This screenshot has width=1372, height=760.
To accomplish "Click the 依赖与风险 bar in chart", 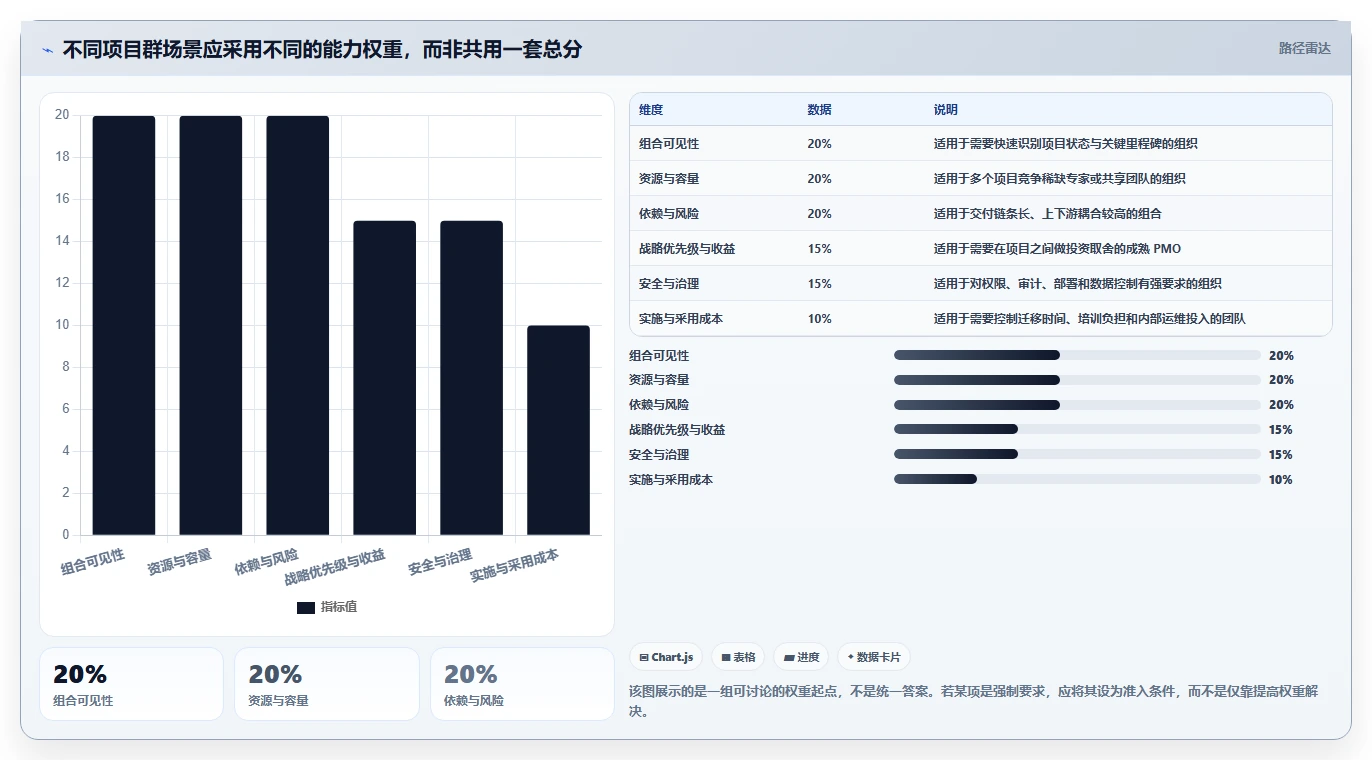I will click(298, 325).
